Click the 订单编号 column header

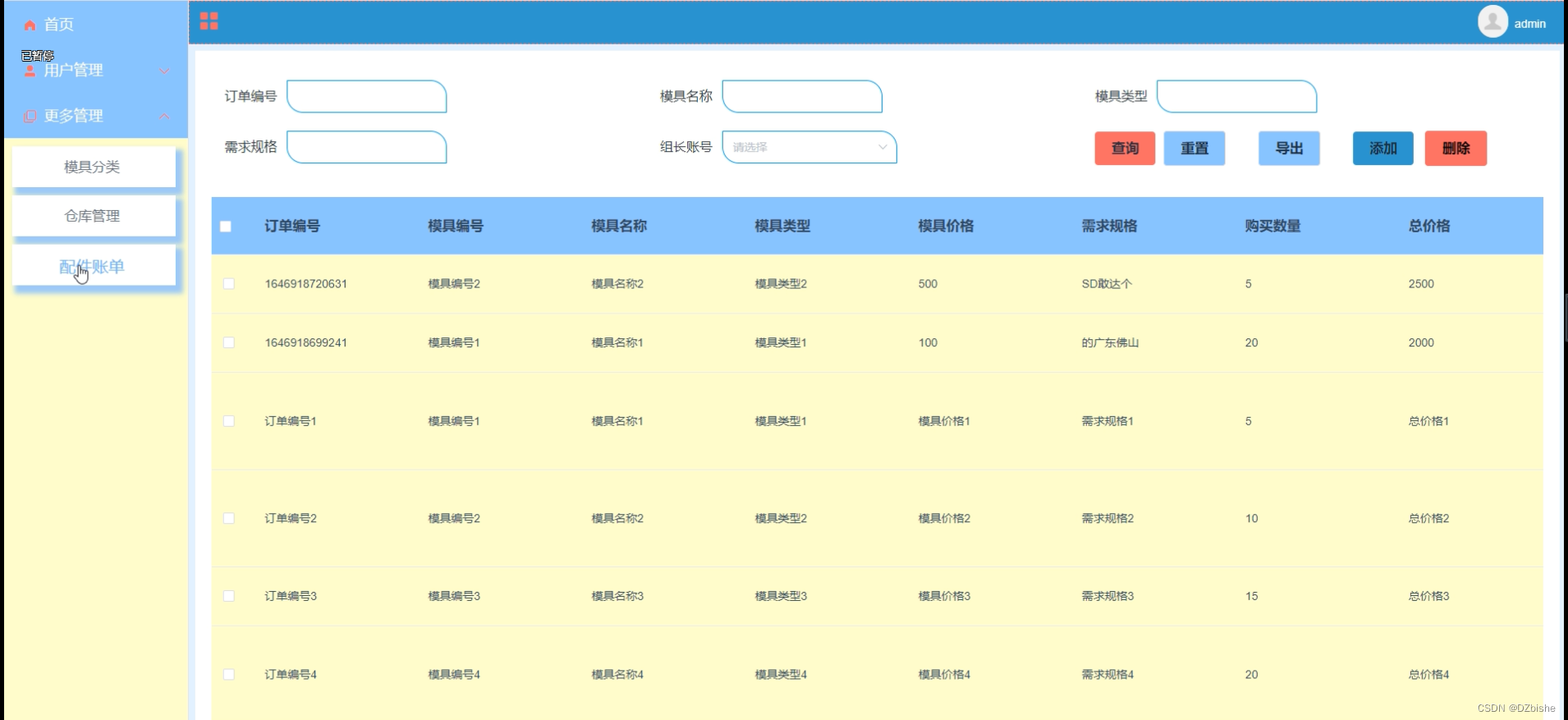point(292,226)
